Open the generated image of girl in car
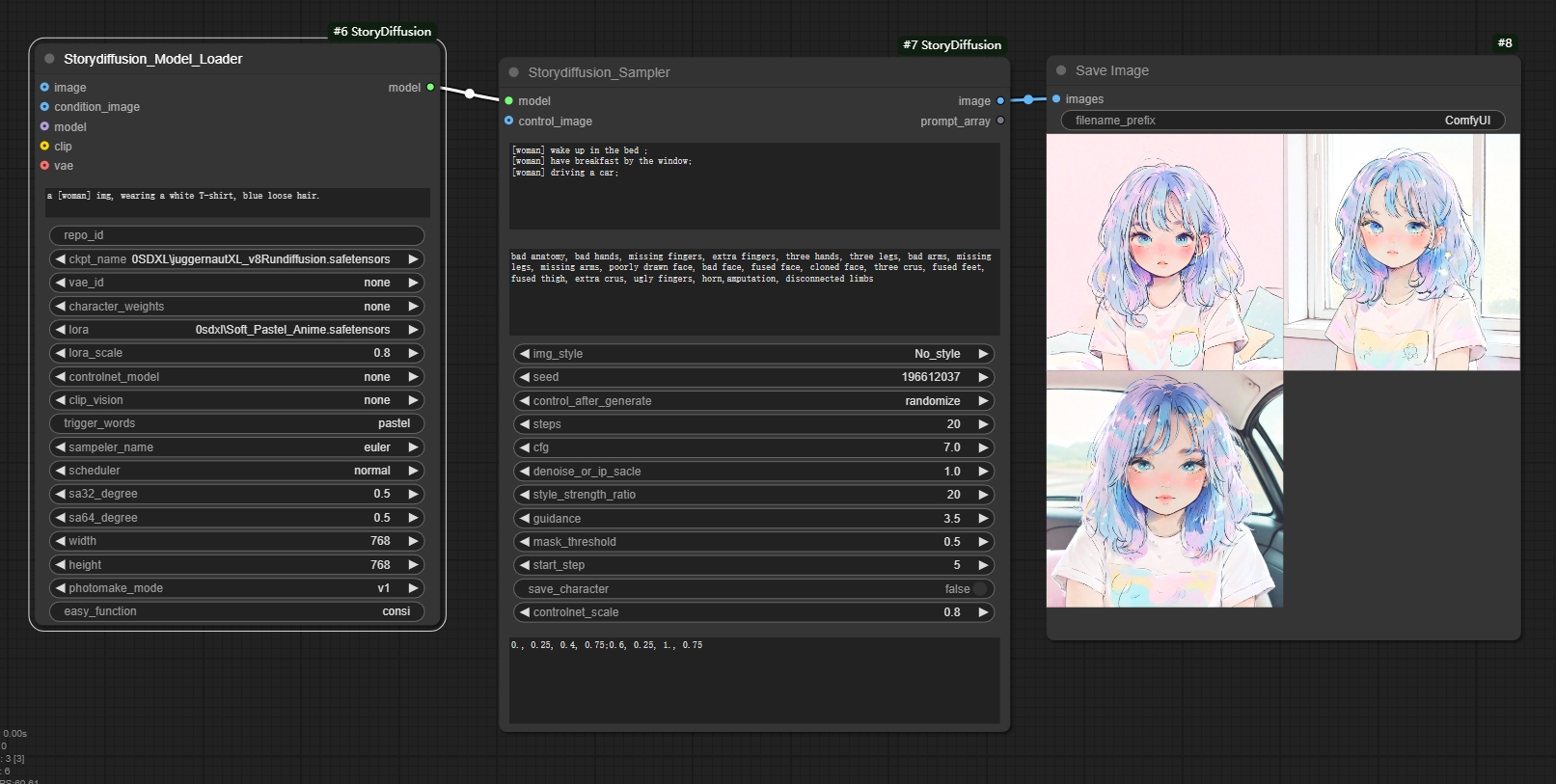The height and width of the screenshot is (784, 1556). coord(1164,489)
